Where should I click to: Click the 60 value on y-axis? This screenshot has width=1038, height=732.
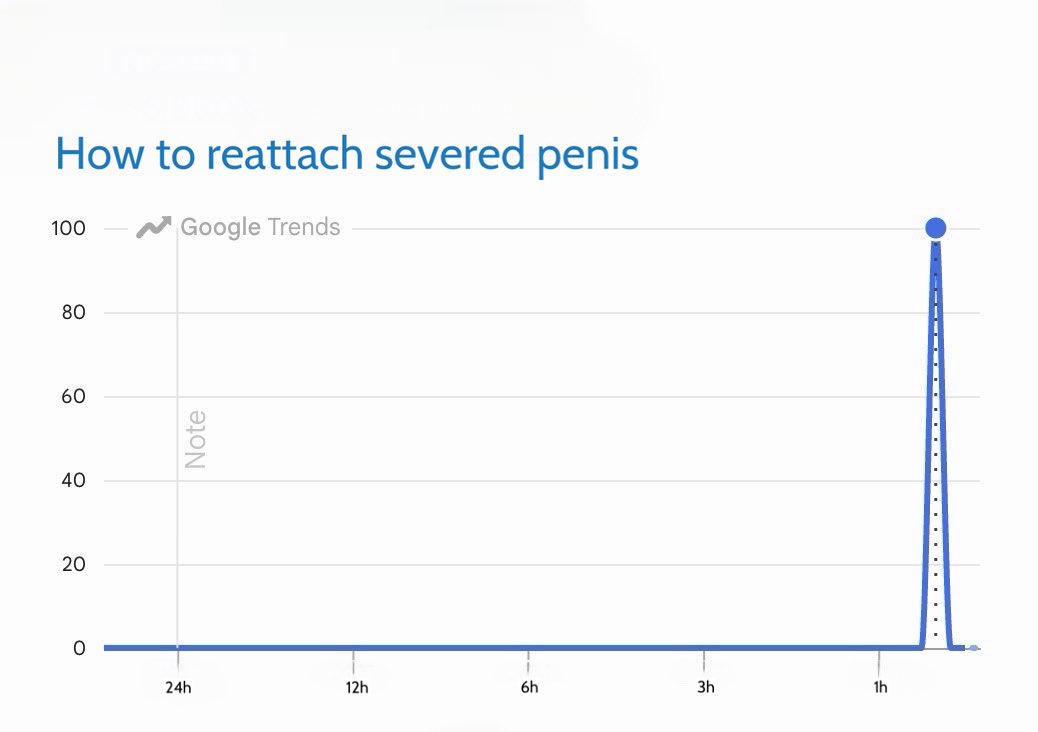pos(73,396)
